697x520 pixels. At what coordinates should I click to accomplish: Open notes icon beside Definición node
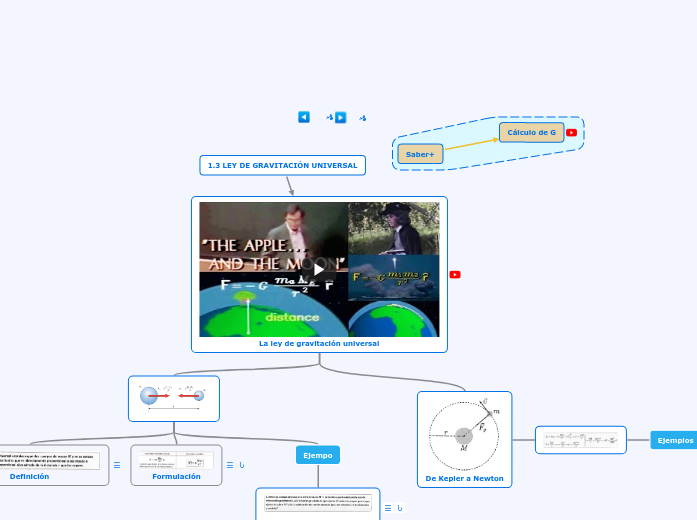pyautogui.click(x=117, y=465)
